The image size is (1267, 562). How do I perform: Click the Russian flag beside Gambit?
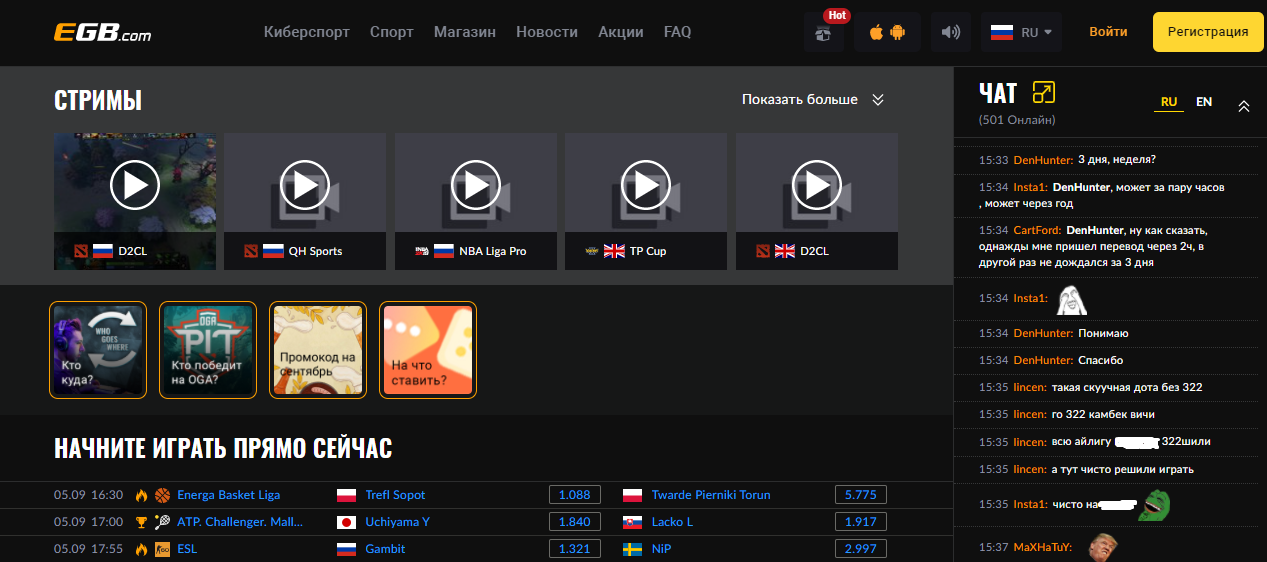point(347,549)
